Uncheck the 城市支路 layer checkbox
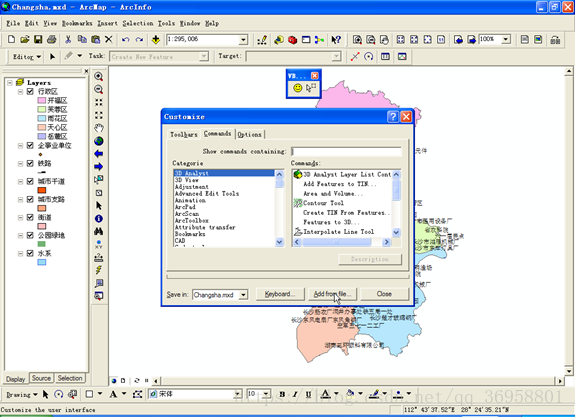The width and height of the screenshot is (575, 417). [30, 199]
